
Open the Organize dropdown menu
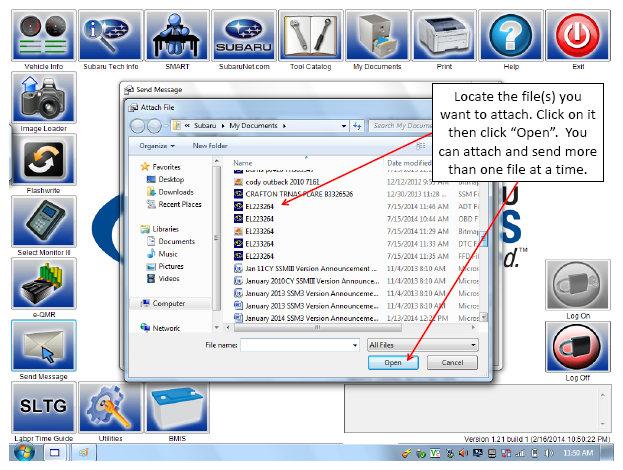157,146
